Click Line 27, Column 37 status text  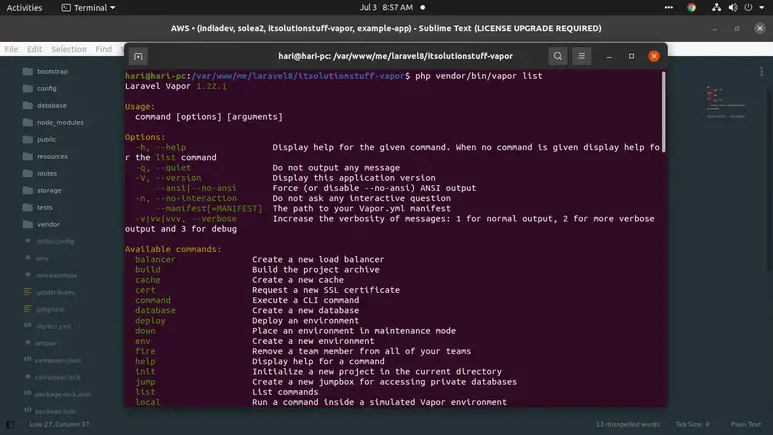pos(59,424)
